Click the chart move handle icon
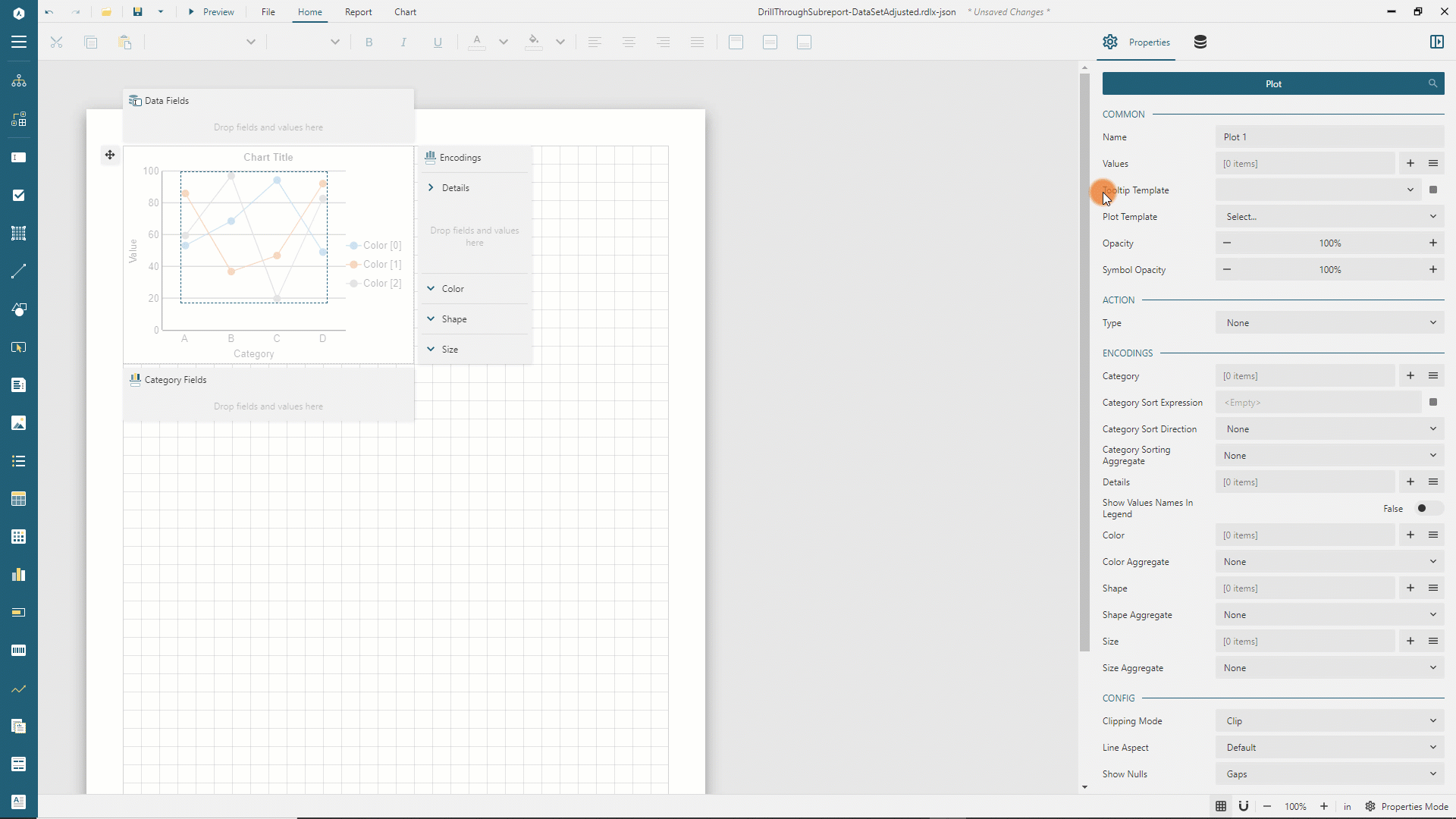This screenshot has width=1456, height=819. [x=110, y=155]
